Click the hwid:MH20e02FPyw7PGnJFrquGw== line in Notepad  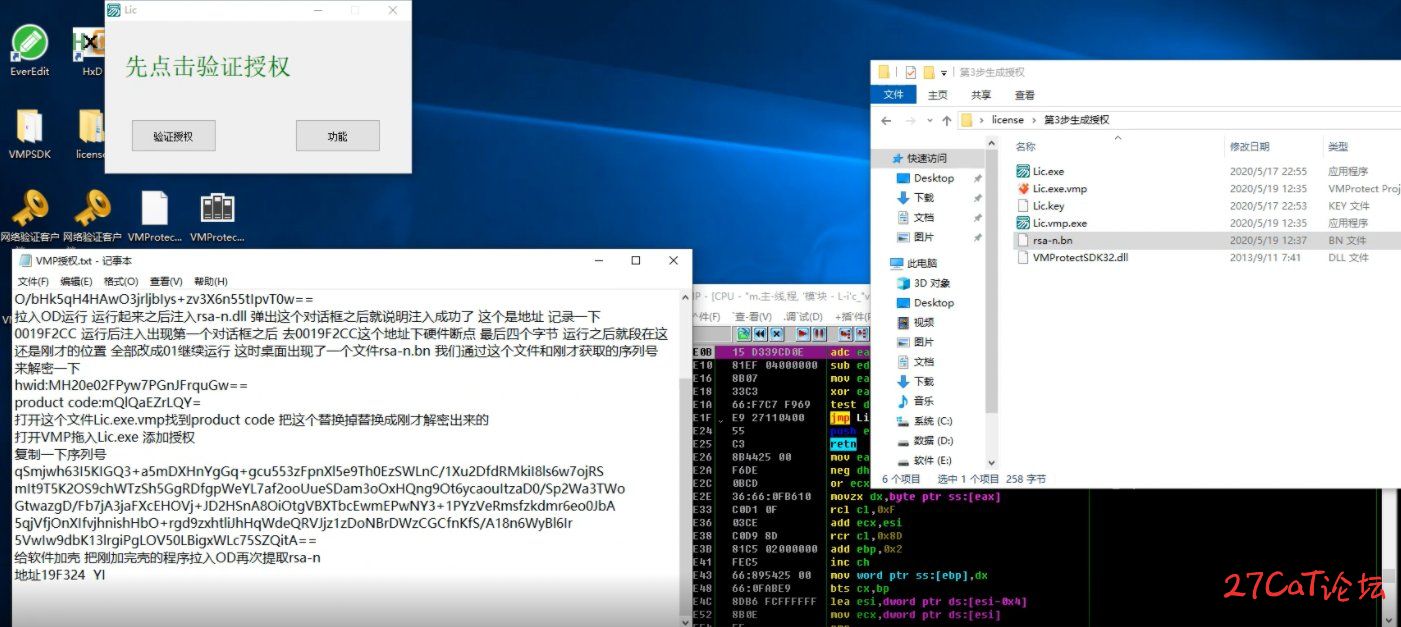coord(131,384)
